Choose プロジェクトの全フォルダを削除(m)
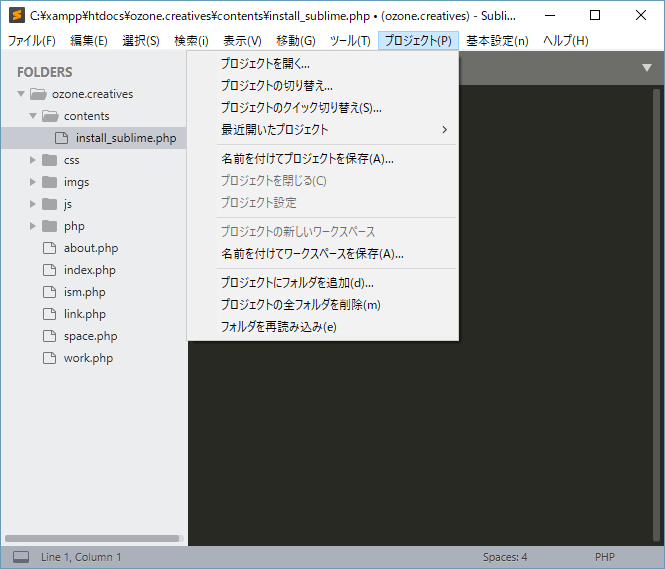 (x=323, y=305)
